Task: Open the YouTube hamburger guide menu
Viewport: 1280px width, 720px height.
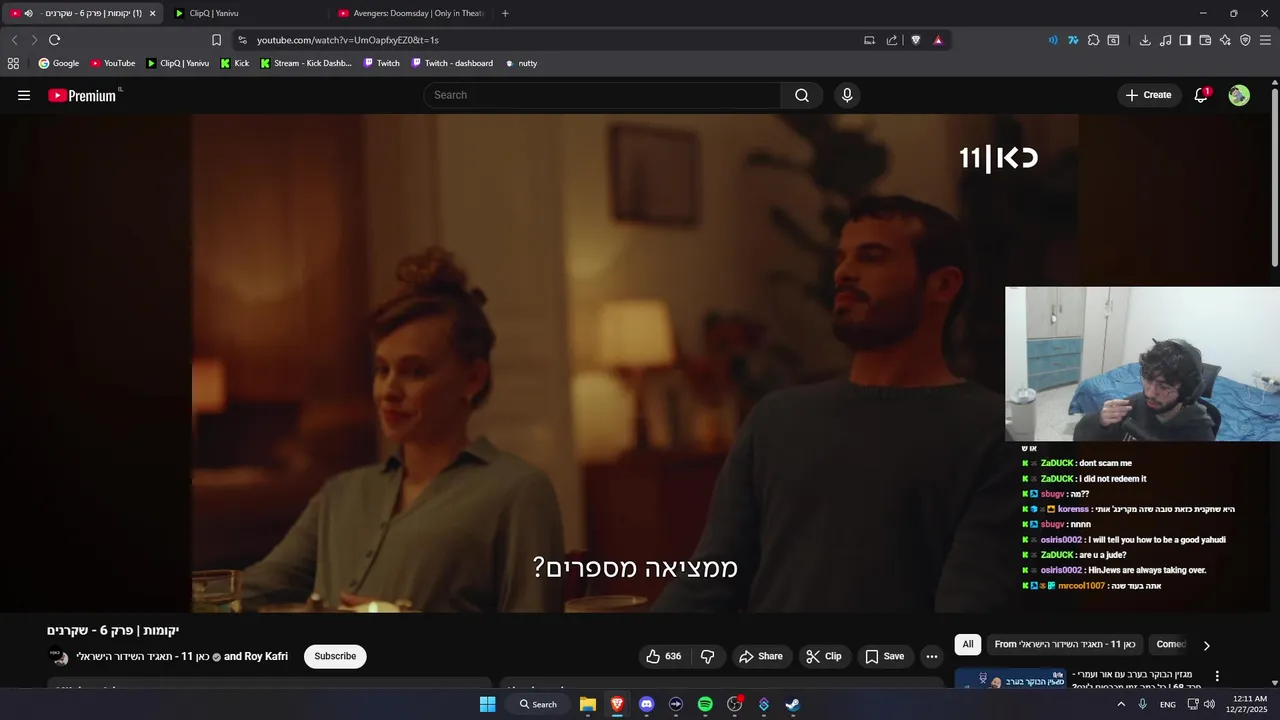Action: (24, 95)
